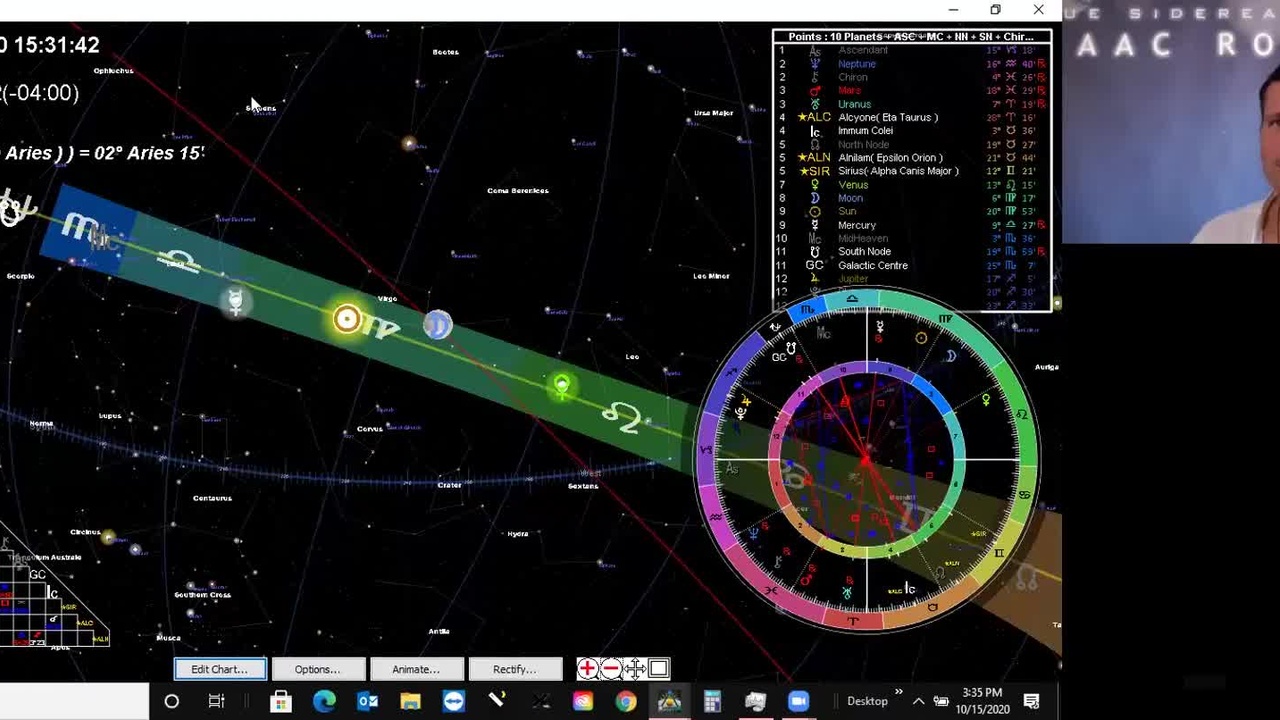Show hidden system tray icons

918,701
